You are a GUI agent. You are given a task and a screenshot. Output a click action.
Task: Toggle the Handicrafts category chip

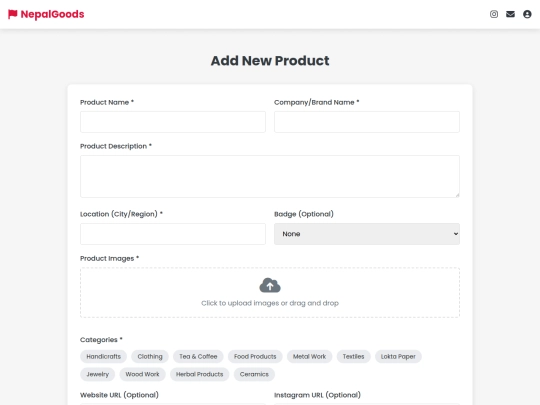click(104, 356)
